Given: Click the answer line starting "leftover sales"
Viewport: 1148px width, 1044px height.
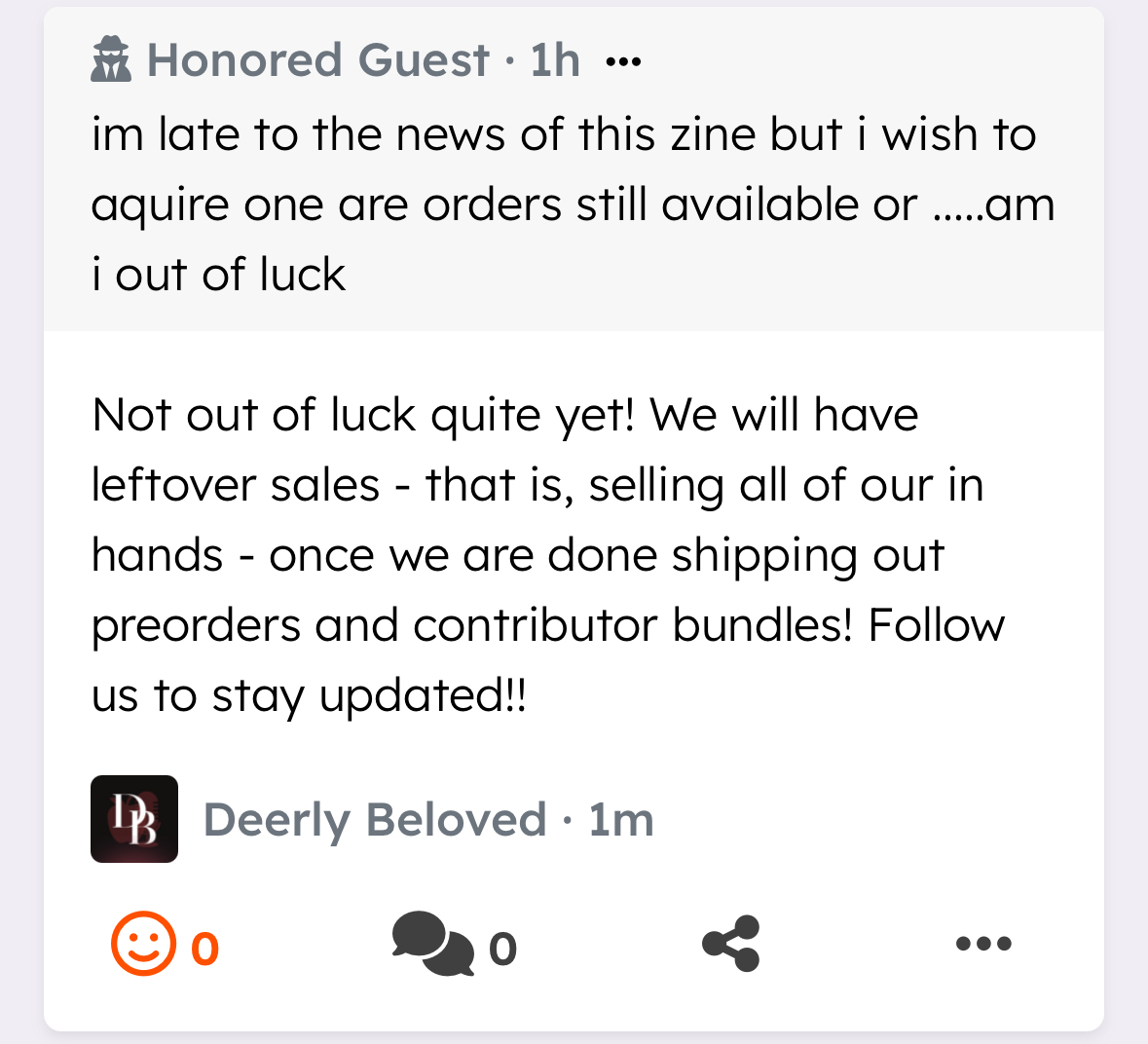Looking at the screenshot, I should [x=537, y=485].
